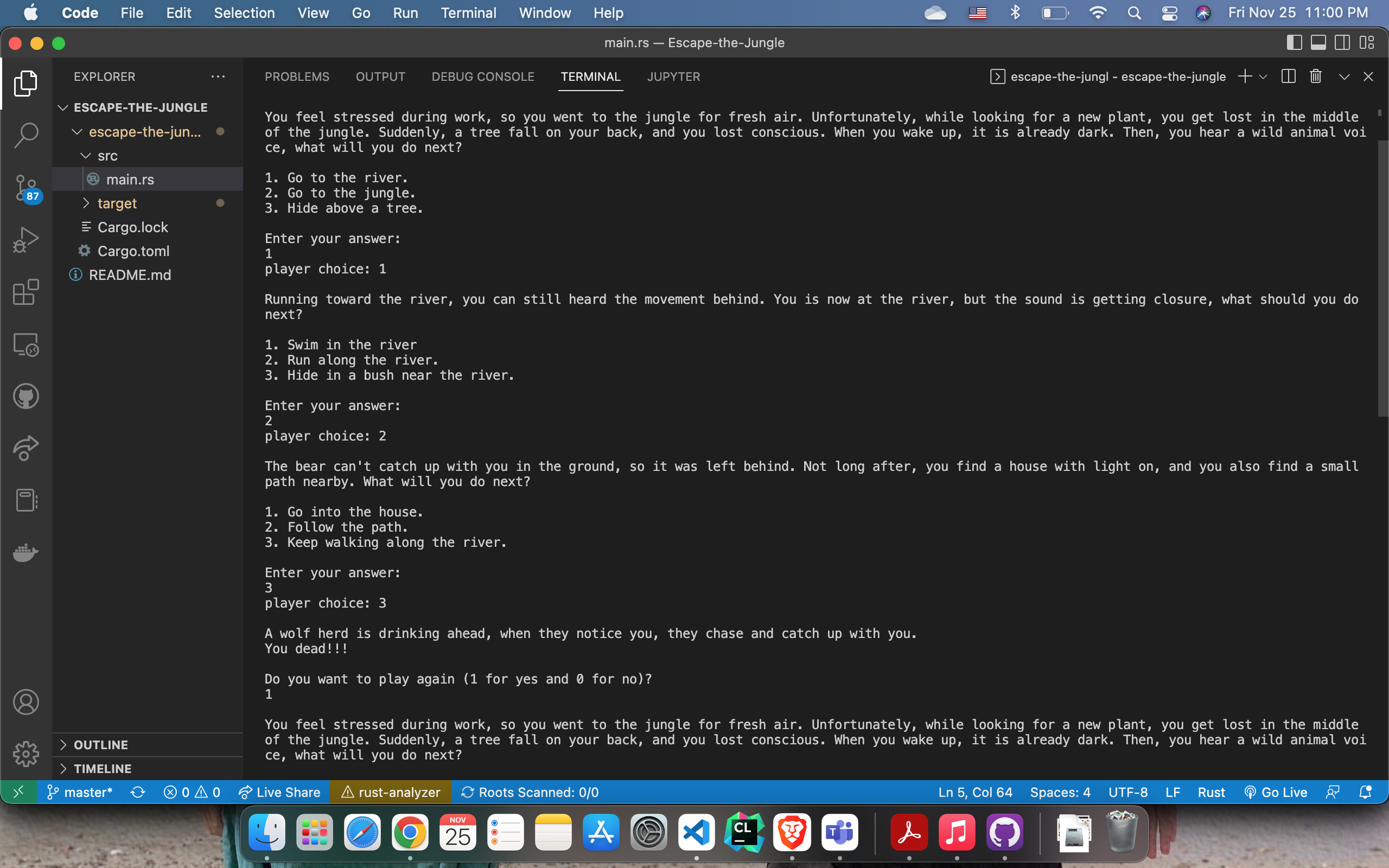Click the terminal vertical scrollbar

1382,278
